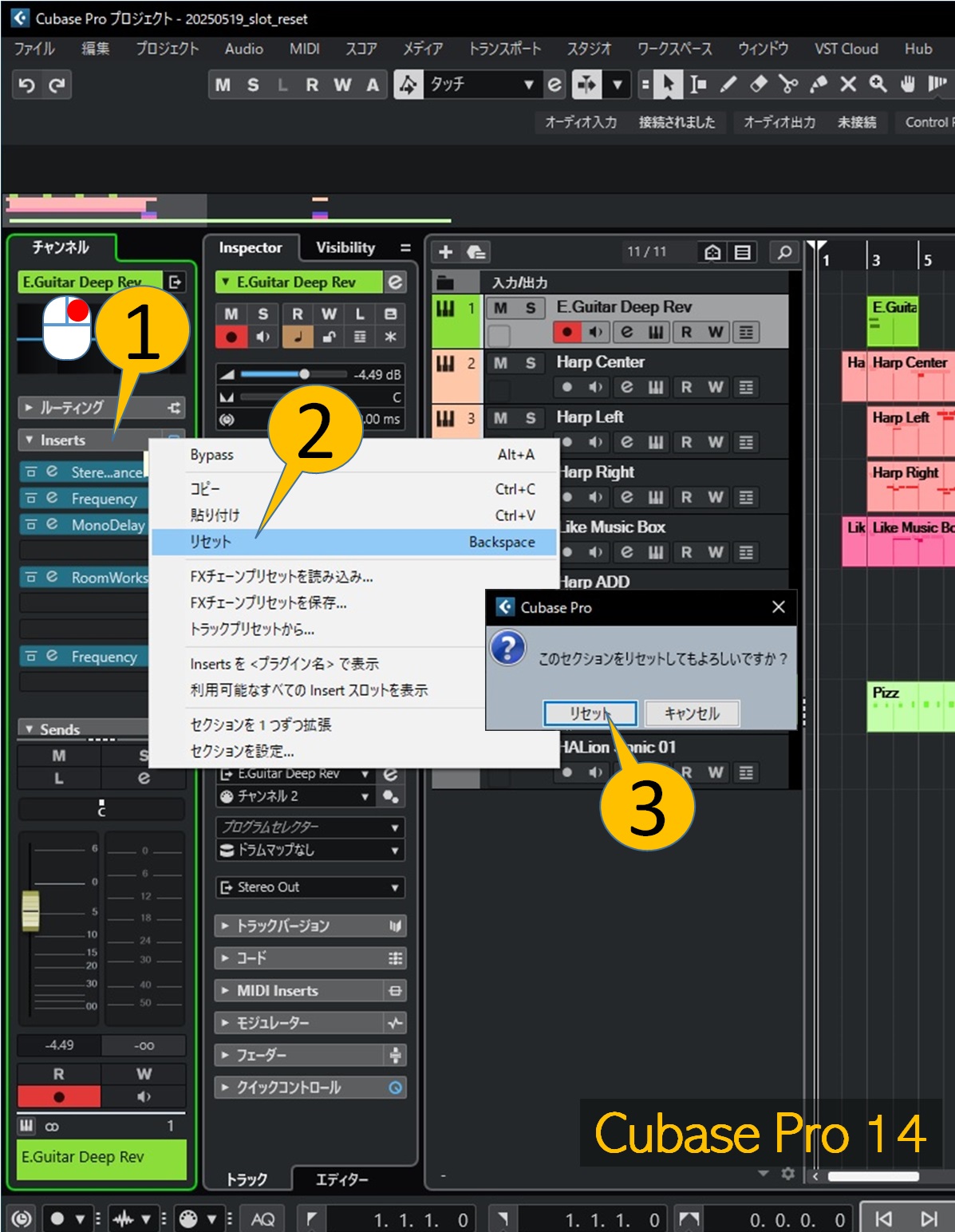
Task: Toggle global Write automation W in toolbar
Action: tap(342, 85)
